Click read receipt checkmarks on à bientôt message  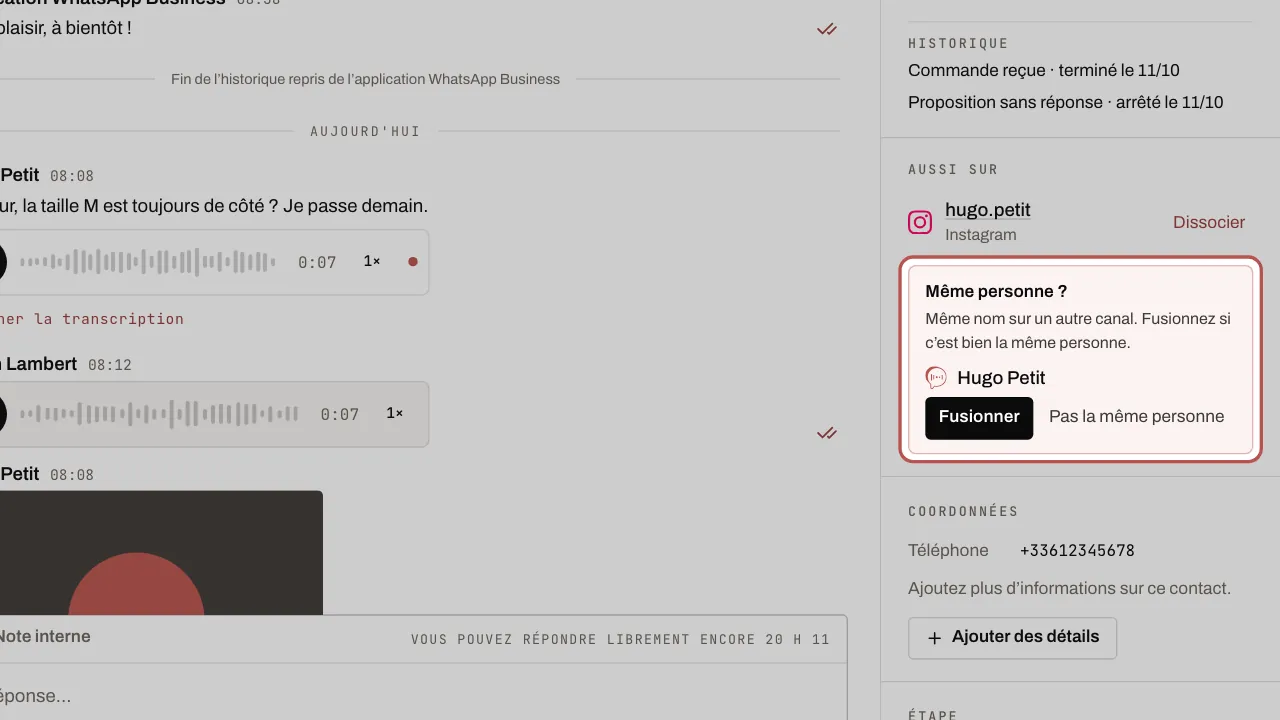pyautogui.click(x=826, y=29)
